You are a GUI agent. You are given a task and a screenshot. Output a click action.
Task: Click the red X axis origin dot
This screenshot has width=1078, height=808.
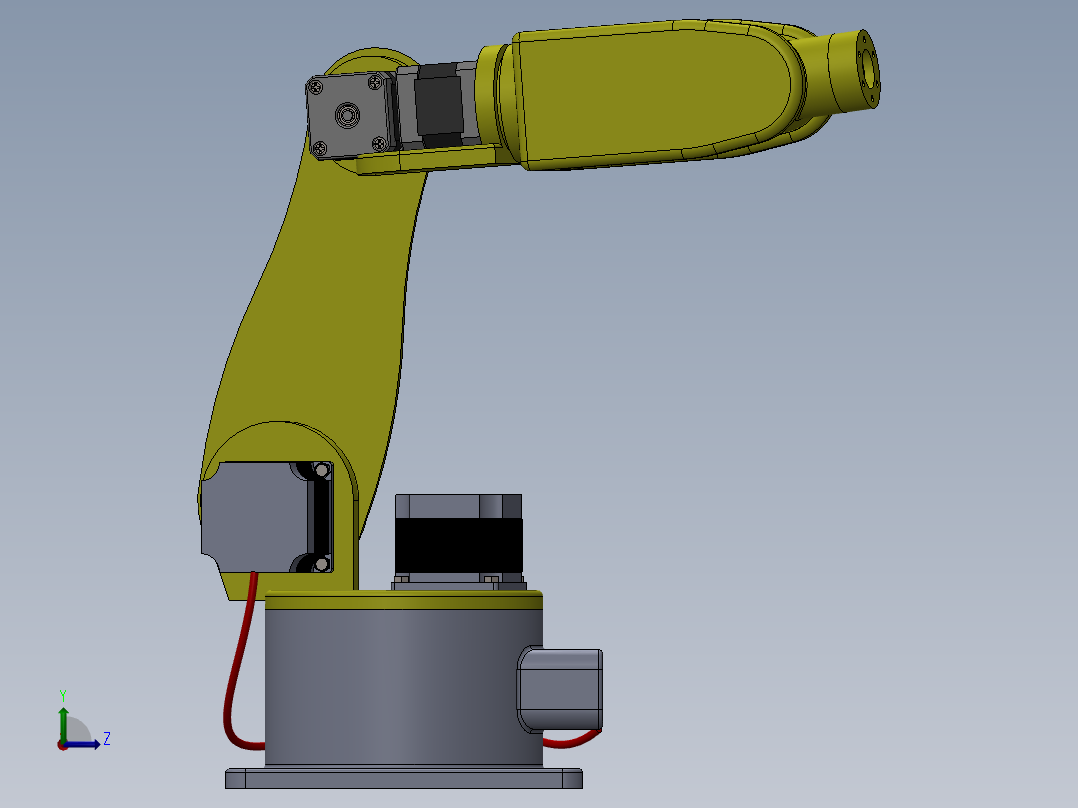[x=62, y=748]
